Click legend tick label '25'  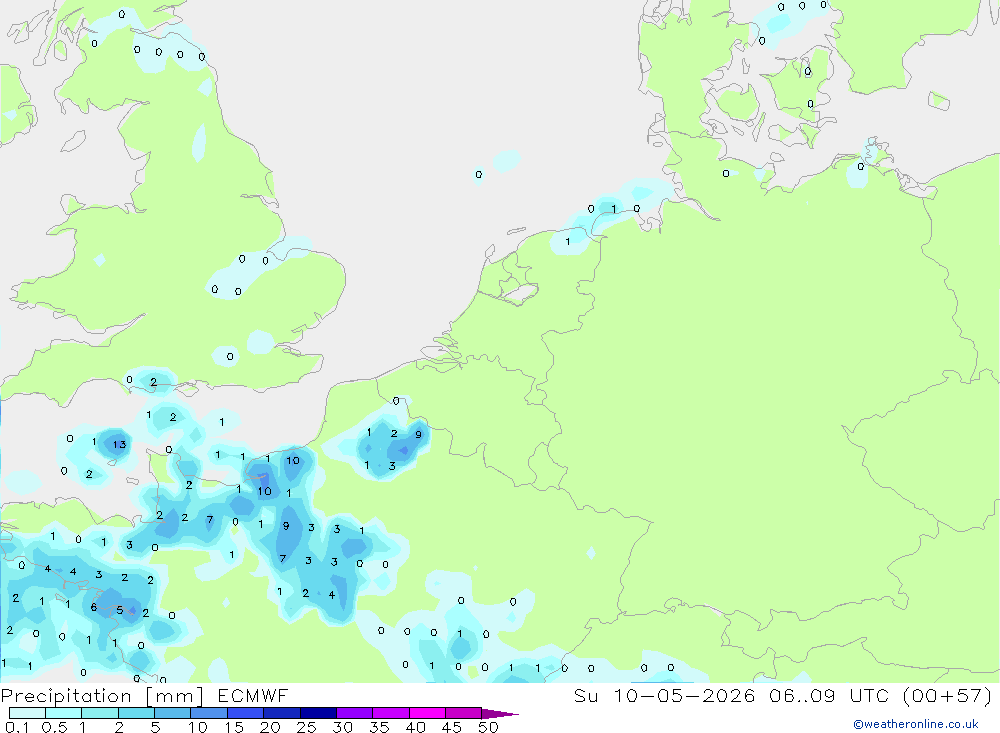tap(306, 727)
